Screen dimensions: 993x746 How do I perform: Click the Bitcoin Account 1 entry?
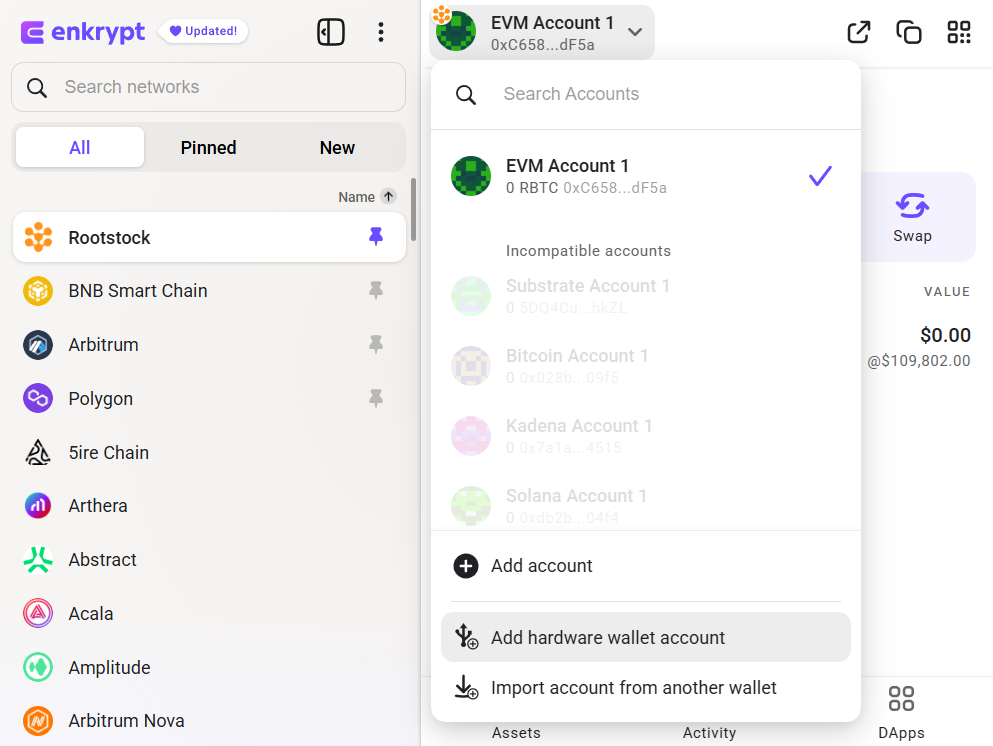tap(645, 366)
